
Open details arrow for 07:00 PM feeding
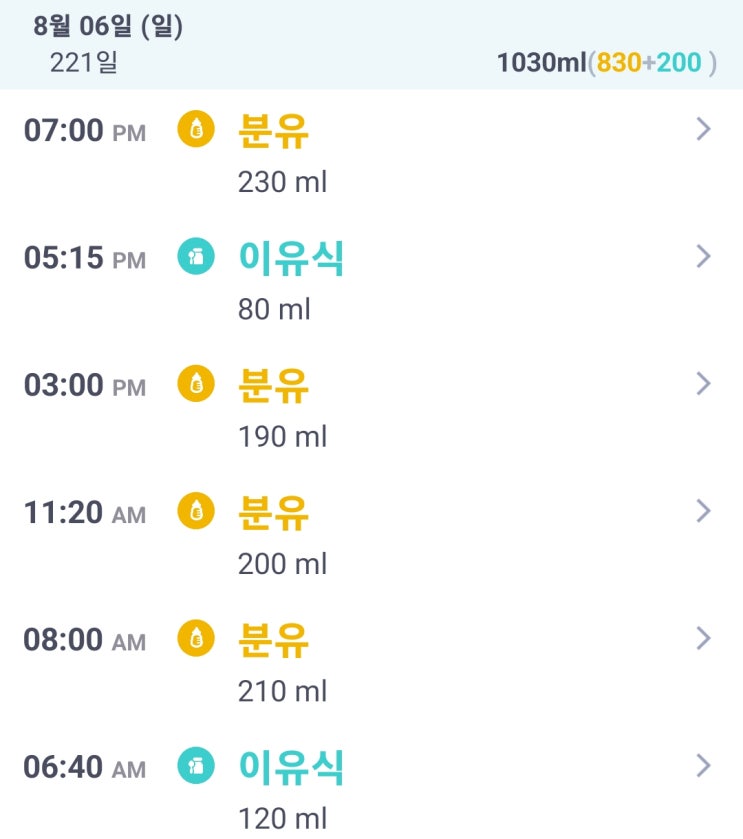tap(703, 130)
